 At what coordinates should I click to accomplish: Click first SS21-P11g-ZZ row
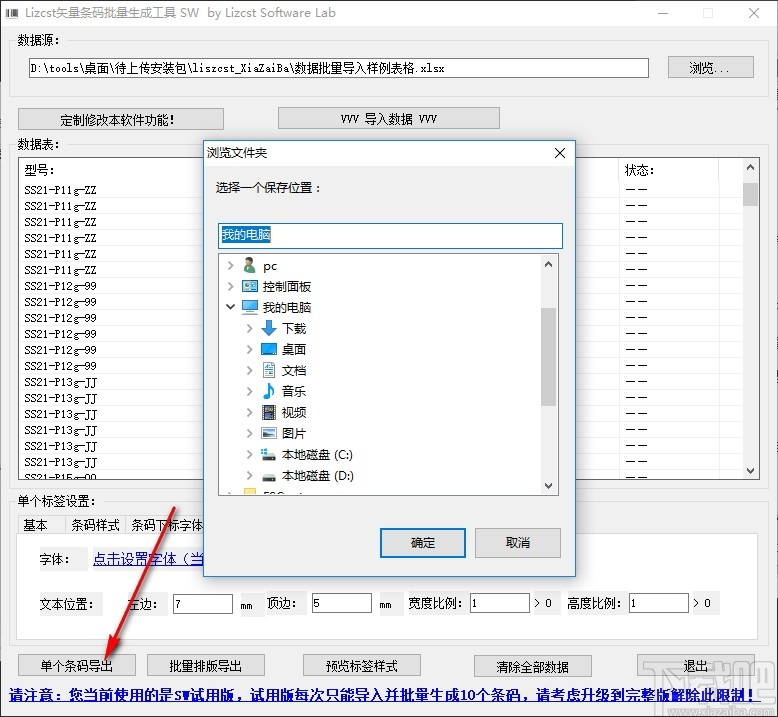(x=61, y=190)
